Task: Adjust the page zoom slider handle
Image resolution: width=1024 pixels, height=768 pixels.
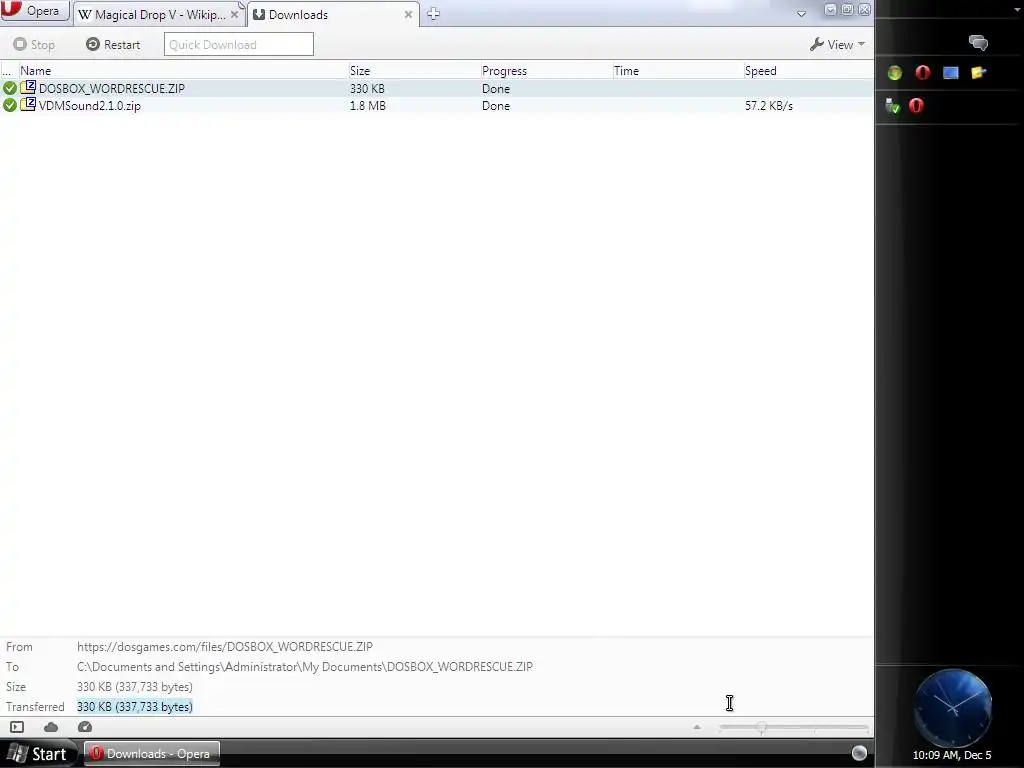Action: 761,727
